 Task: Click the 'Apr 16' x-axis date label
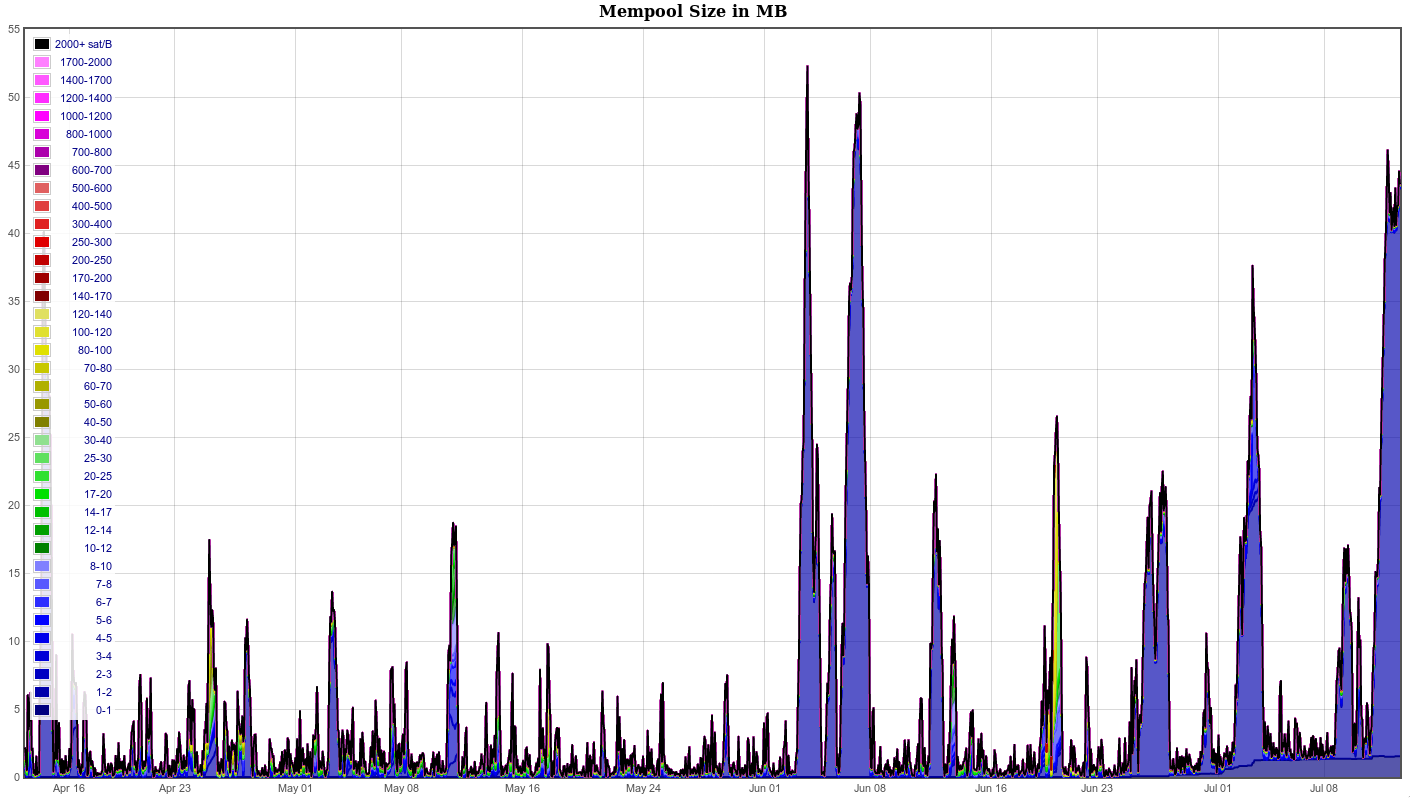[69, 788]
